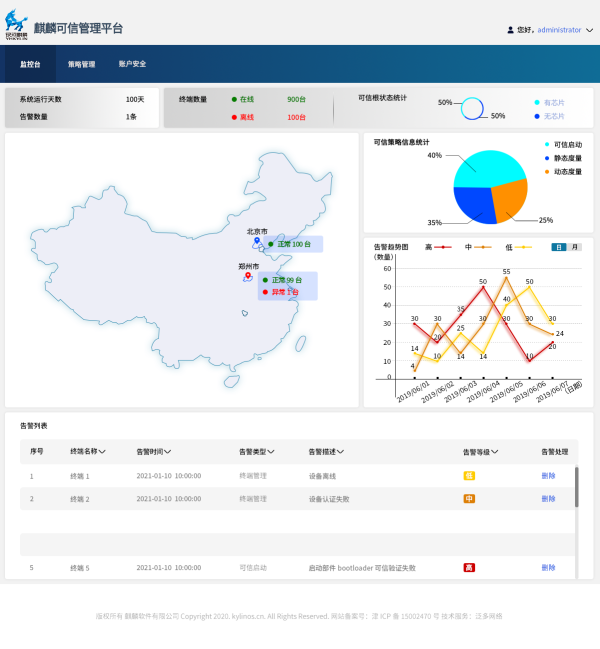Click the 900台 online count
The width and height of the screenshot is (600, 649).
[x=296, y=99]
